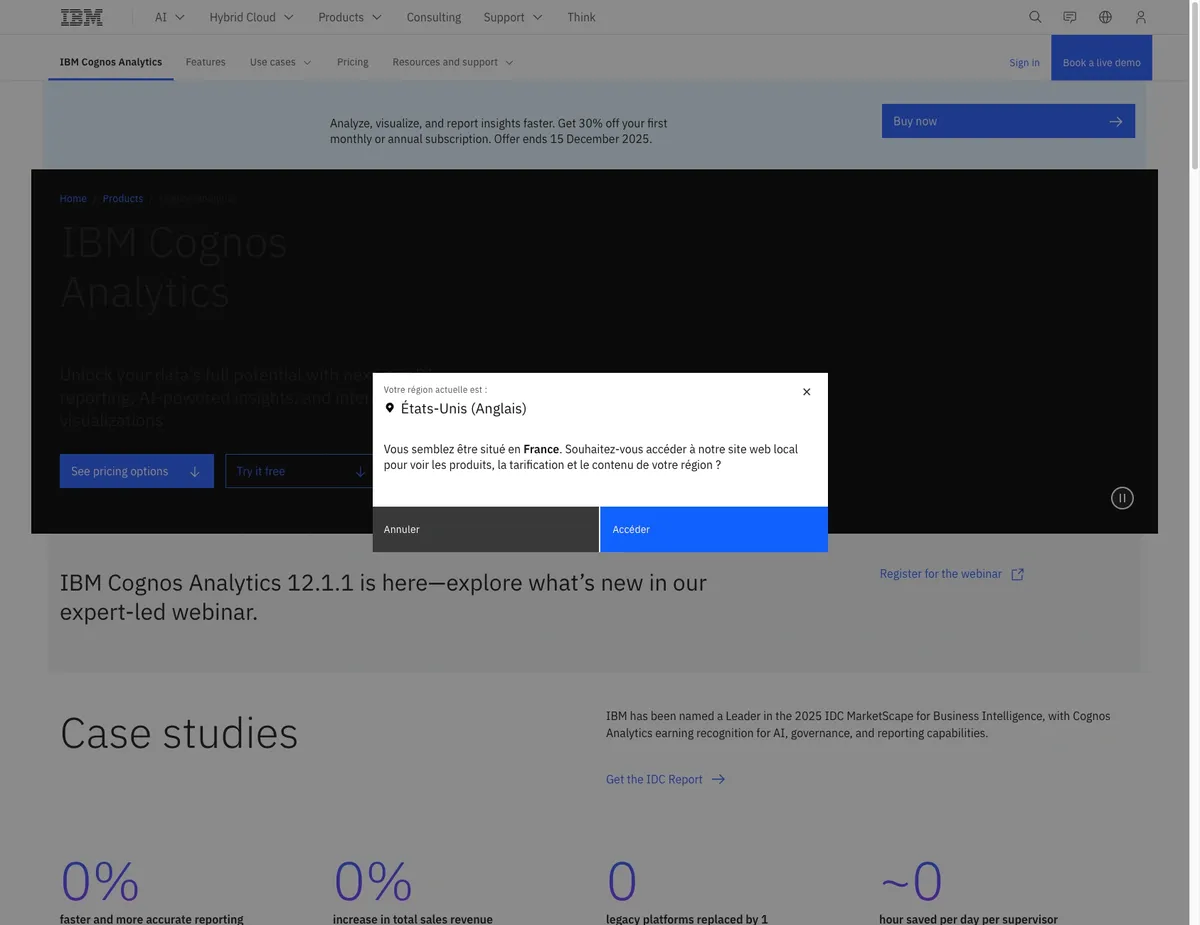Click the arrow next to Get the IDC Report
The width and height of the screenshot is (1200, 925).
click(718, 779)
